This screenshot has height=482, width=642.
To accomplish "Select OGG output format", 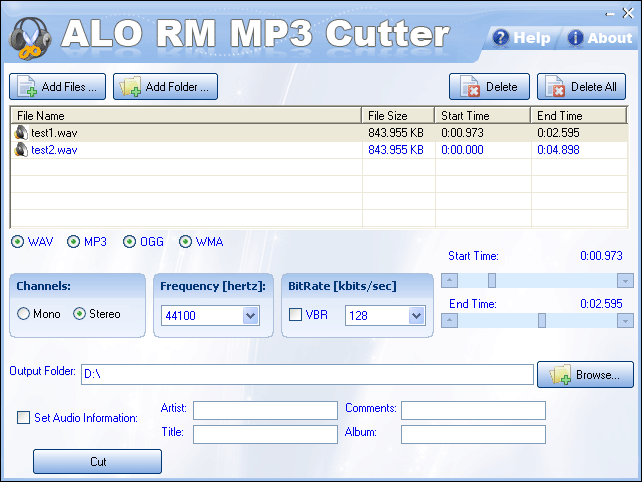I will point(129,242).
